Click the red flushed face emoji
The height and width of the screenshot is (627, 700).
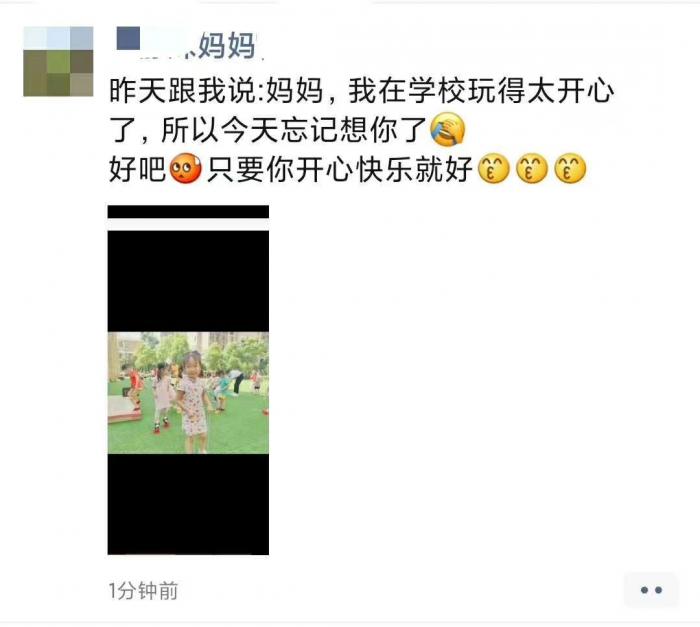pyautogui.click(x=185, y=168)
